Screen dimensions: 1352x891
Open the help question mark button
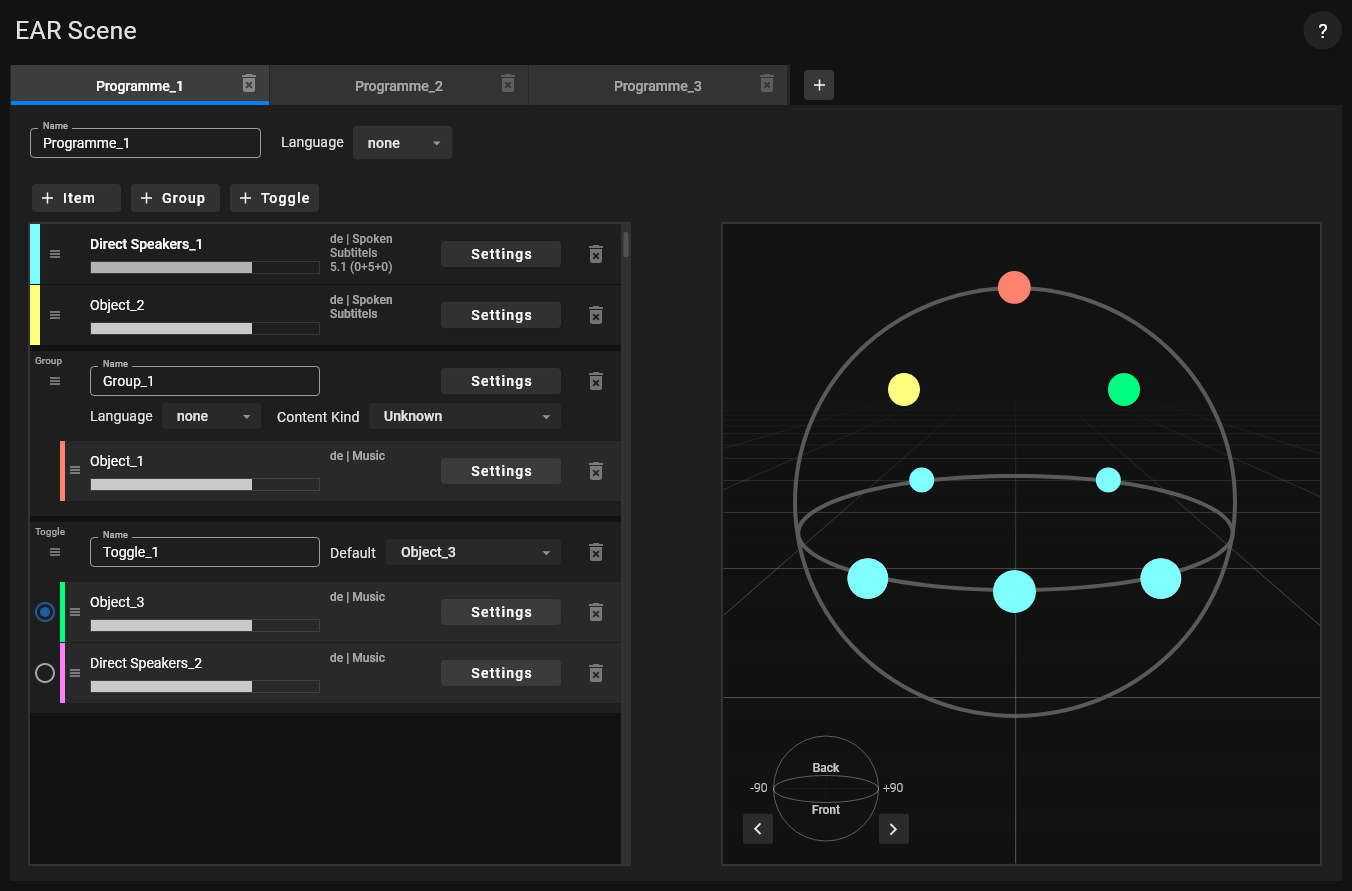click(1322, 31)
